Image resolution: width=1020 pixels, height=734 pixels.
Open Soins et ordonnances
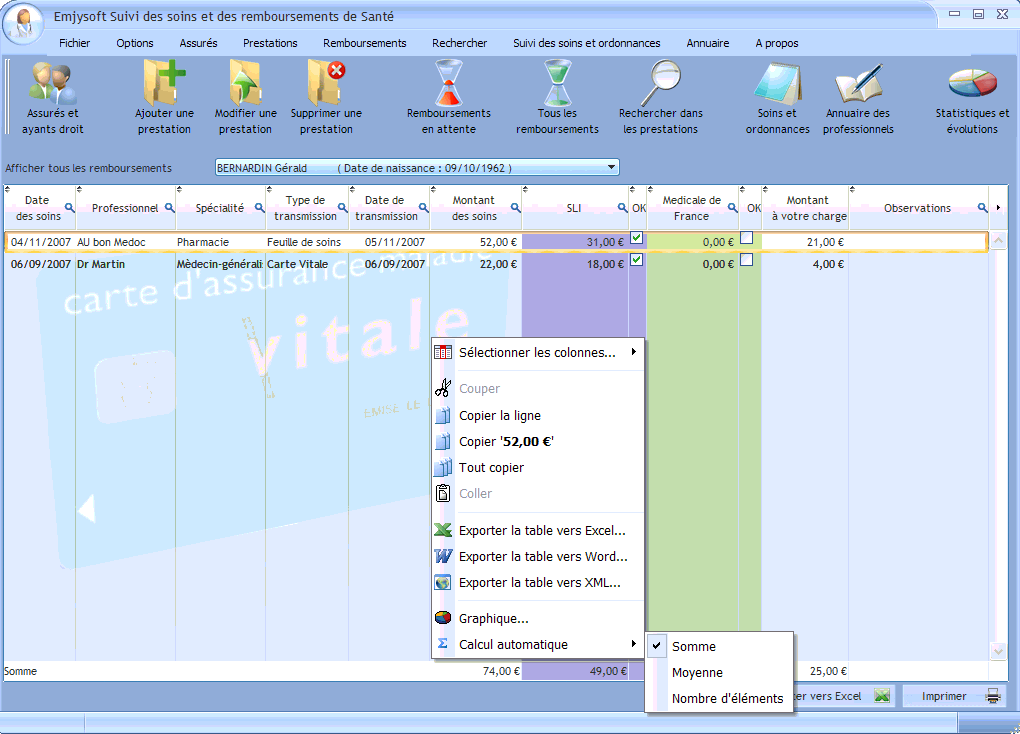777,98
